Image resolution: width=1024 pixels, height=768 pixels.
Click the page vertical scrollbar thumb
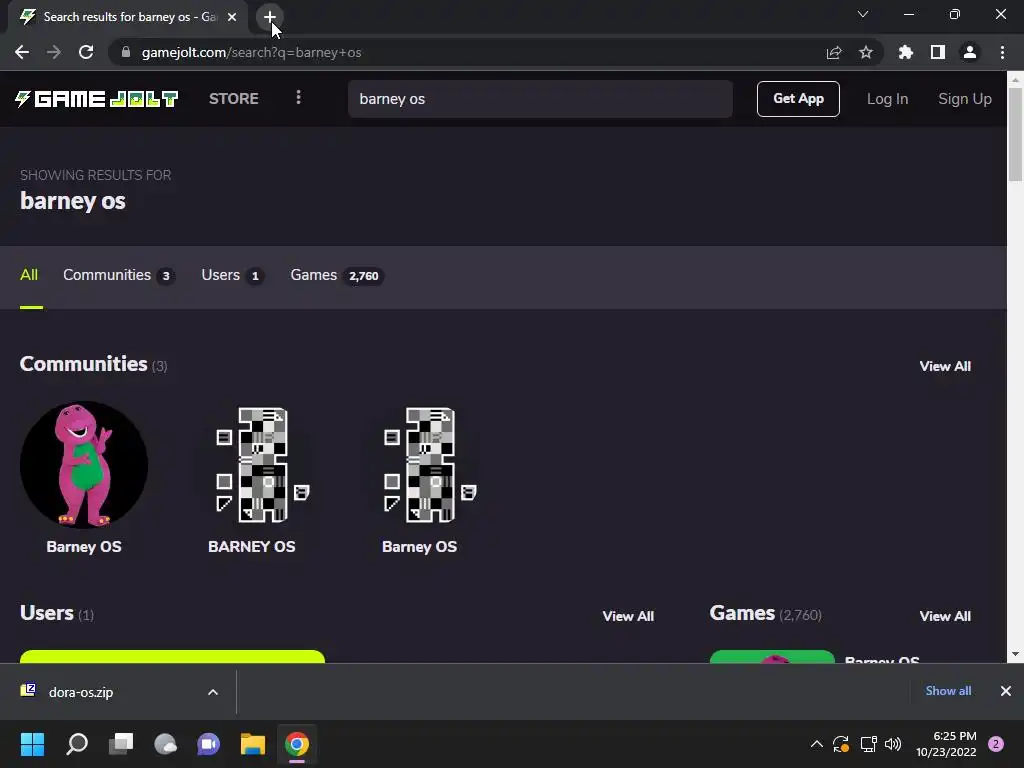1016,134
